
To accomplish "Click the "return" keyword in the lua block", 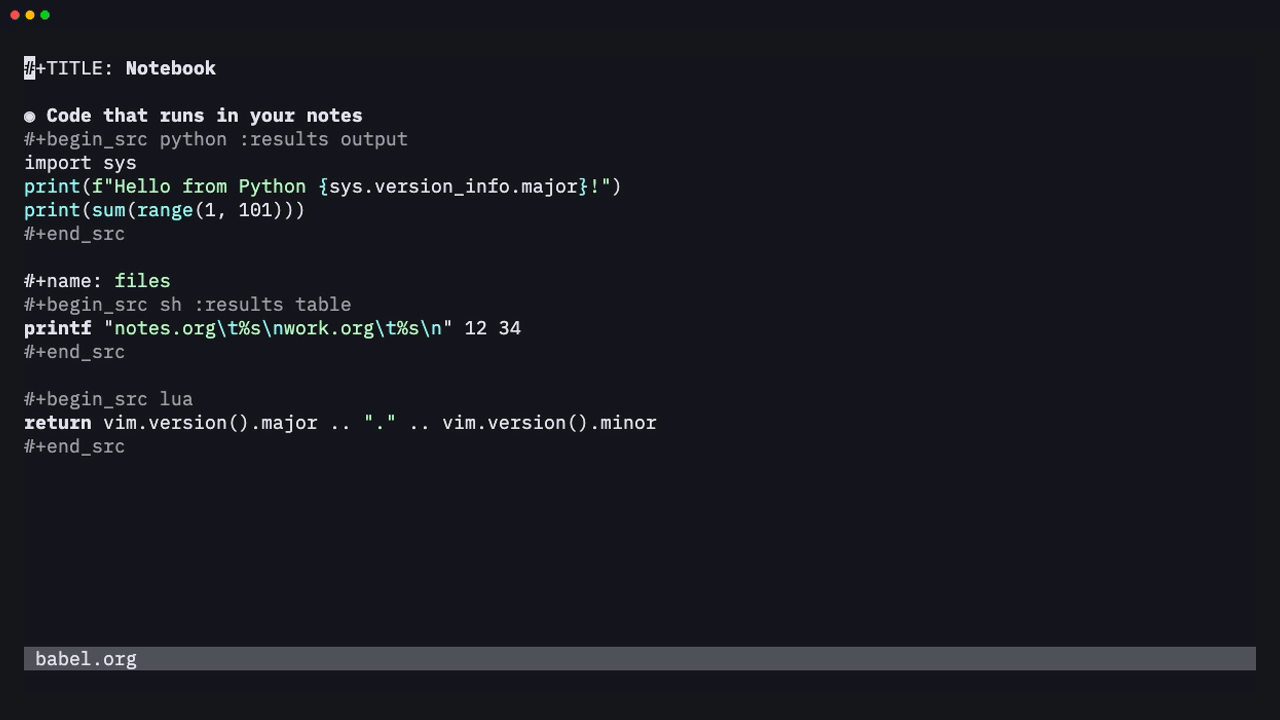I will (58, 423).
